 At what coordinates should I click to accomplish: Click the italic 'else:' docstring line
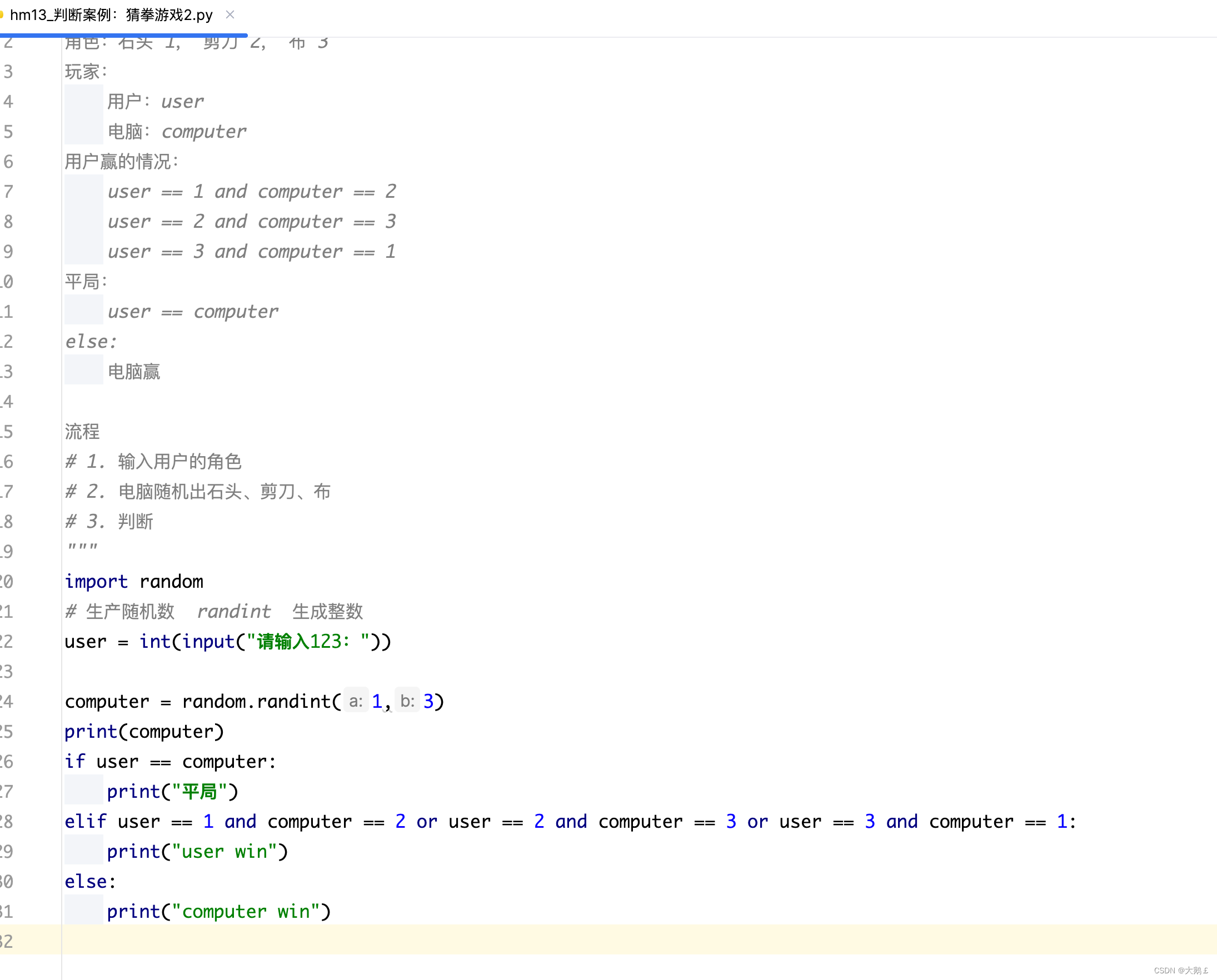[91, 342]
